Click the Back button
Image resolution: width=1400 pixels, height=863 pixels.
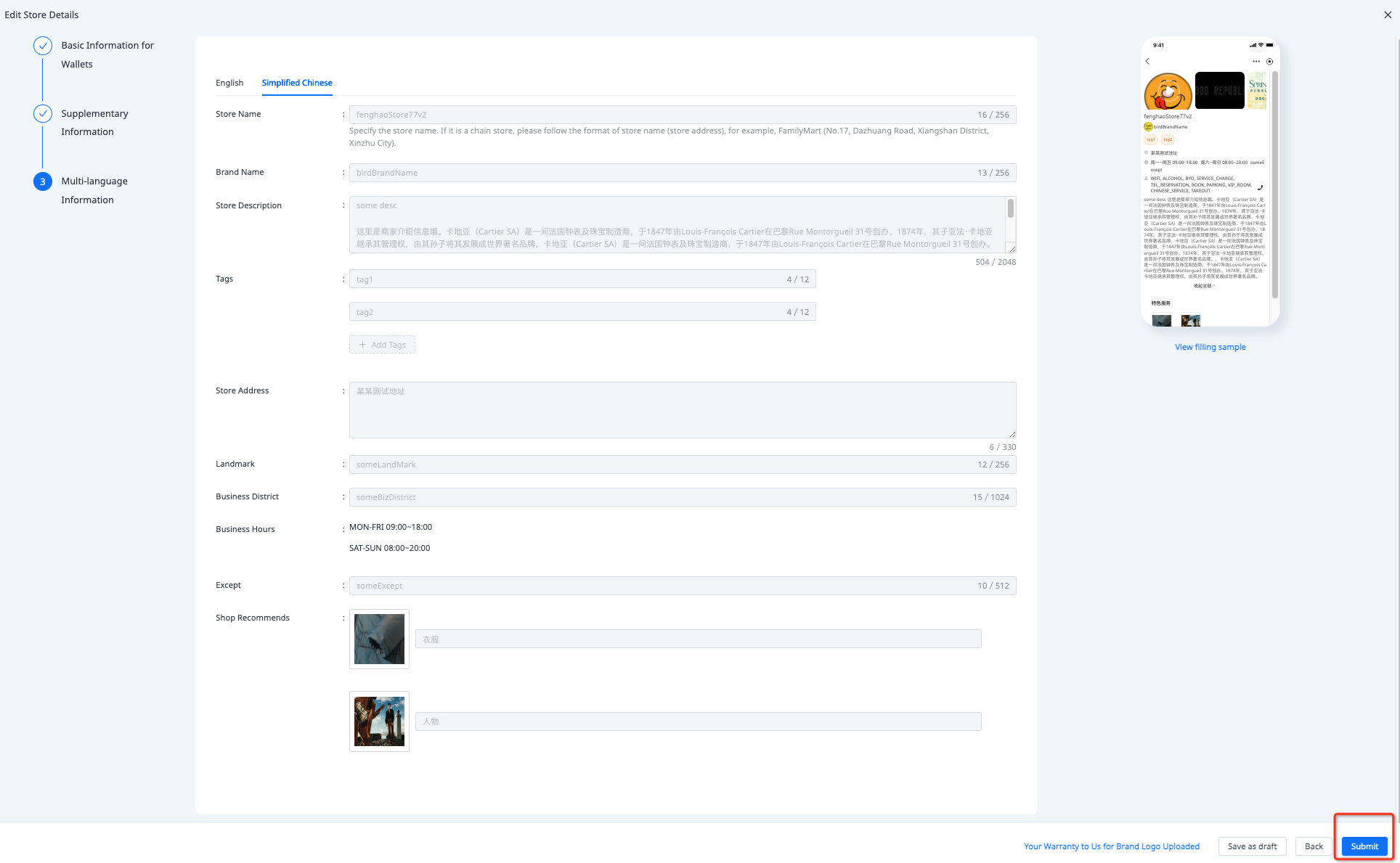(x=1314, y=846)
